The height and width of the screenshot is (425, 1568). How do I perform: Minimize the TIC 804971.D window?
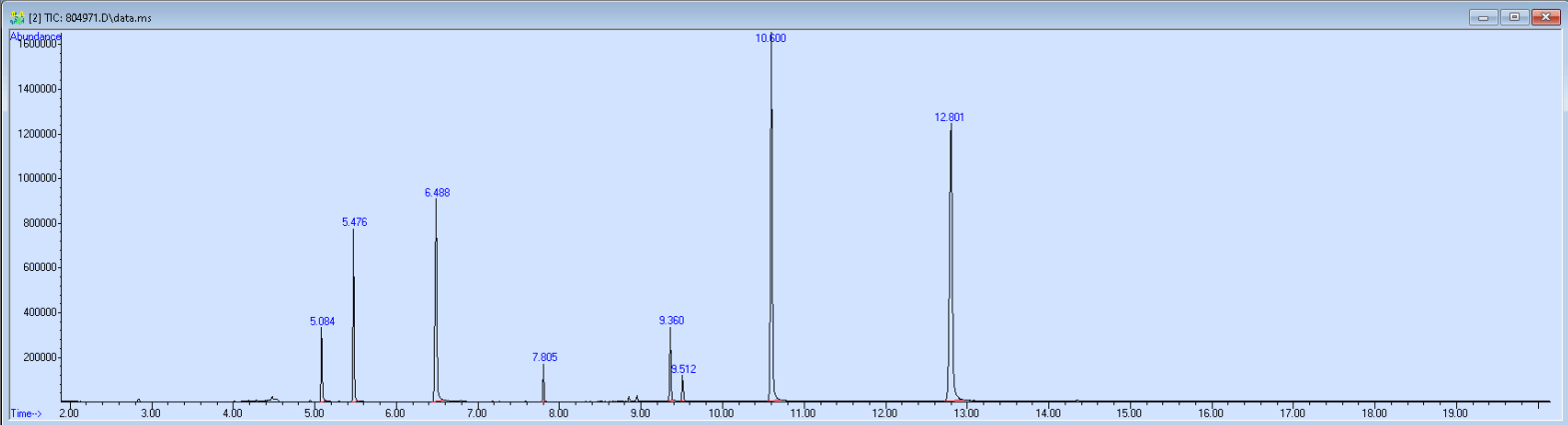(x=1483, y=17)
